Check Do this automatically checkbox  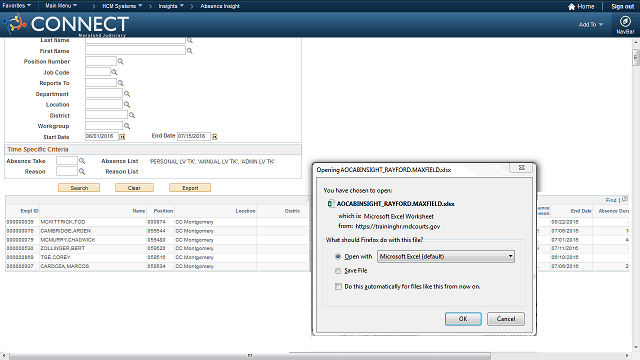click(x=338, y=287)
